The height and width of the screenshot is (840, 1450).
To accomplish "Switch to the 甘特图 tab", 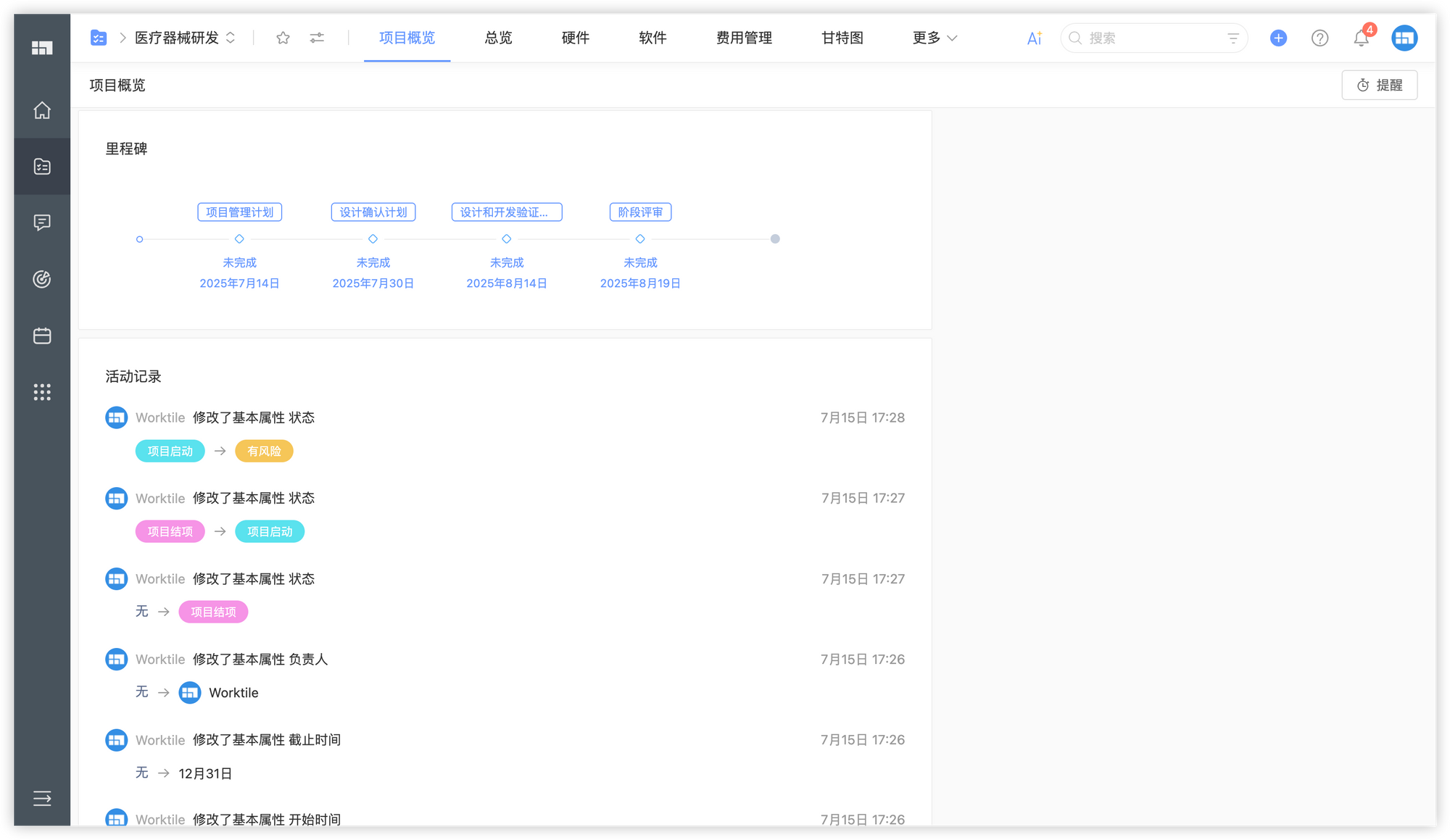I will click(x=842, y=38).
